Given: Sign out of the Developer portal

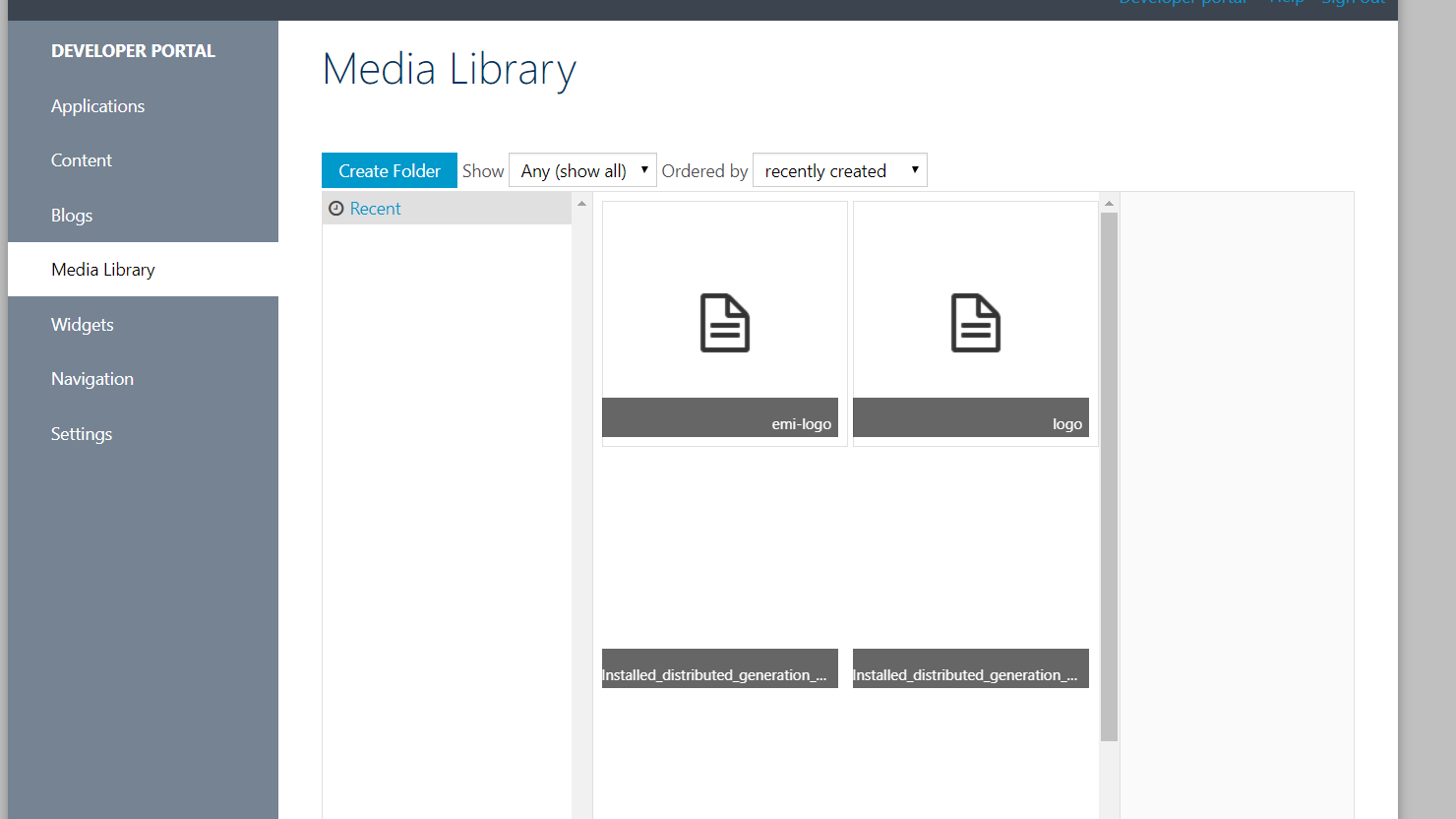Looking at the screenshot, I should (1353, 3).
